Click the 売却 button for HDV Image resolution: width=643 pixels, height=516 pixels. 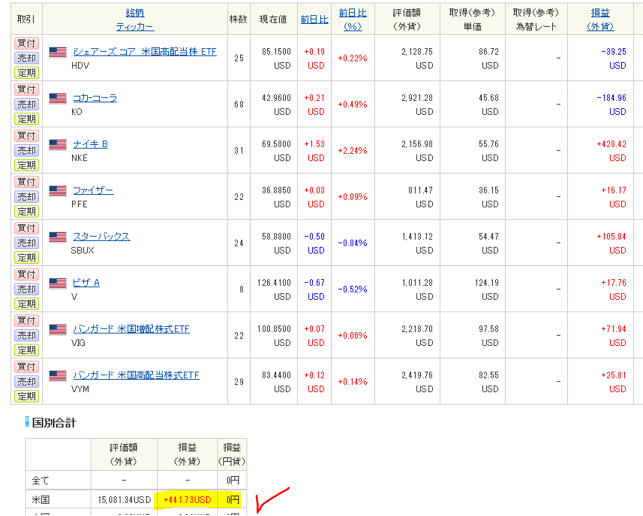point(27,58)
